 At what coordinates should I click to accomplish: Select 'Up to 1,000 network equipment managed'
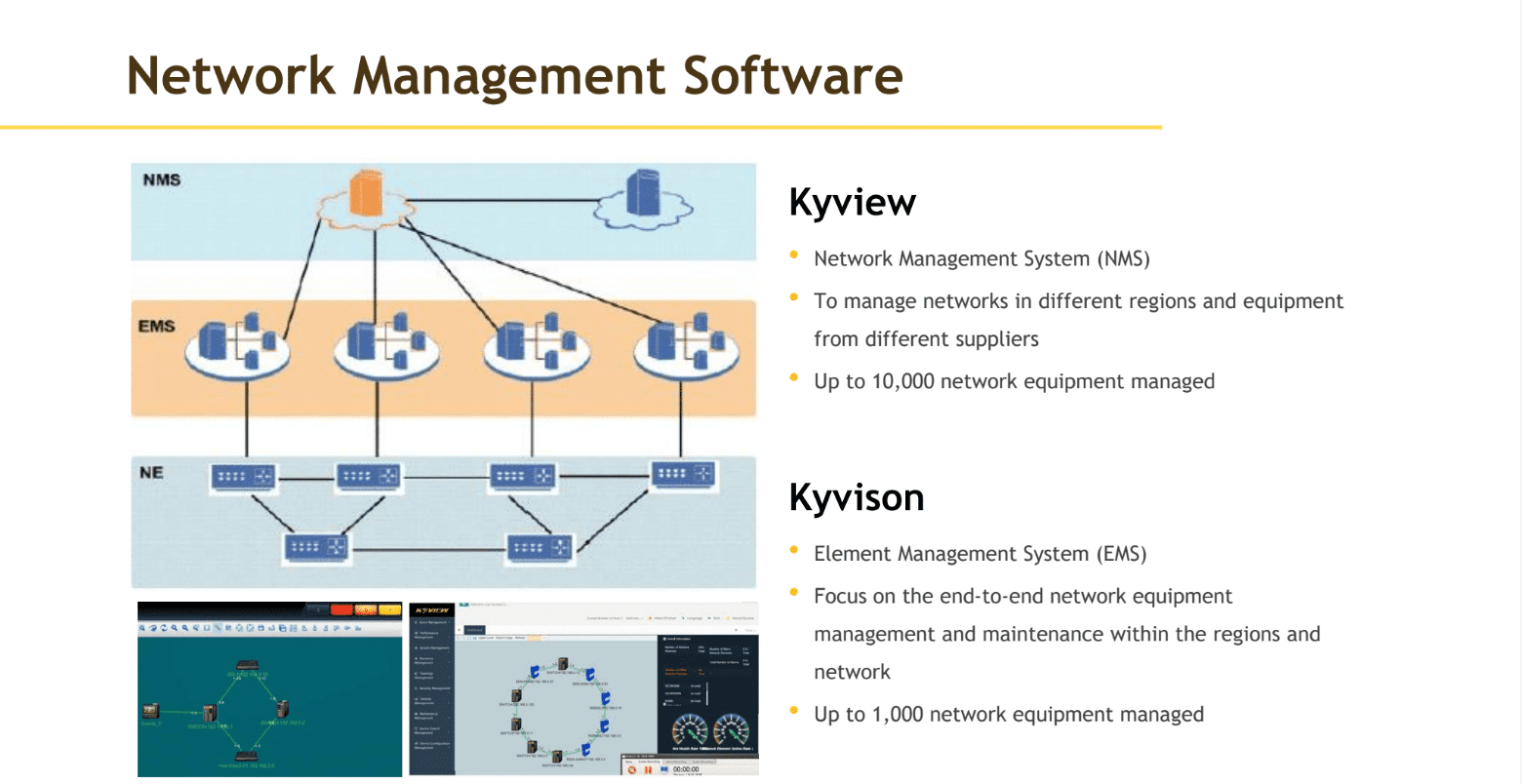tap(1009, 715)
